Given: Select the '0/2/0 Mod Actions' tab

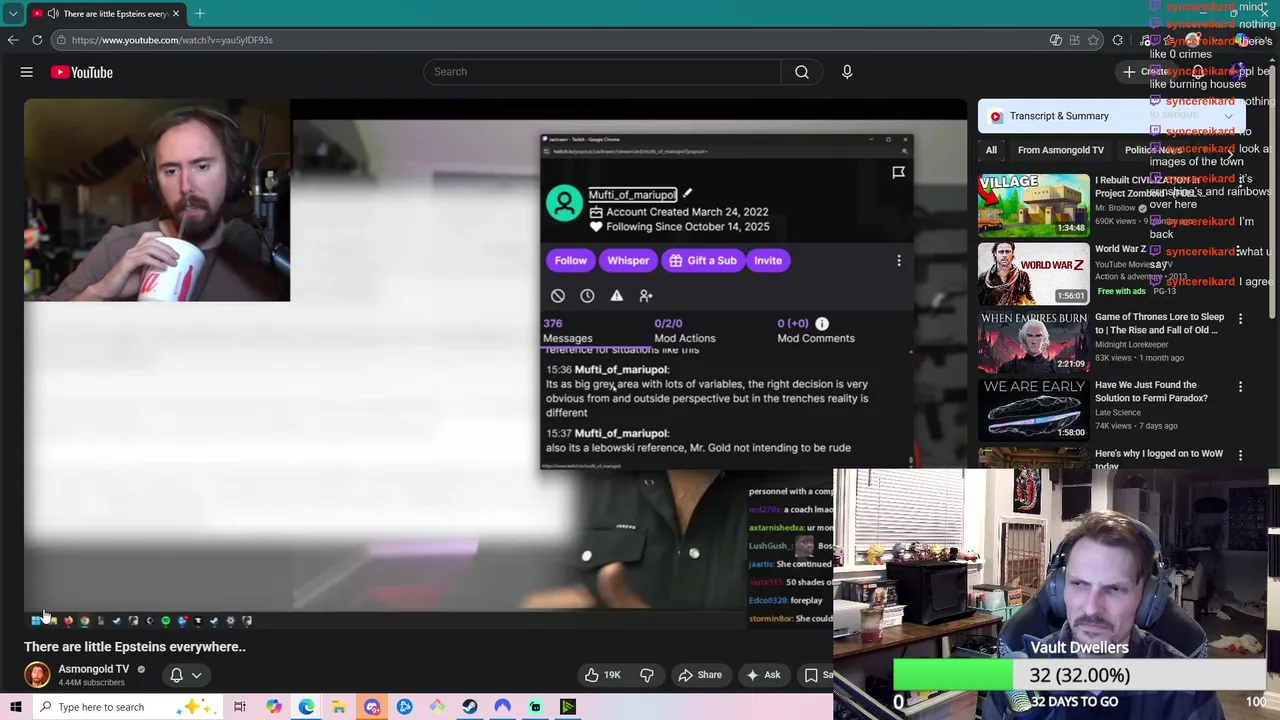Looking at the screenshot, I should click(x=685, y=331).
